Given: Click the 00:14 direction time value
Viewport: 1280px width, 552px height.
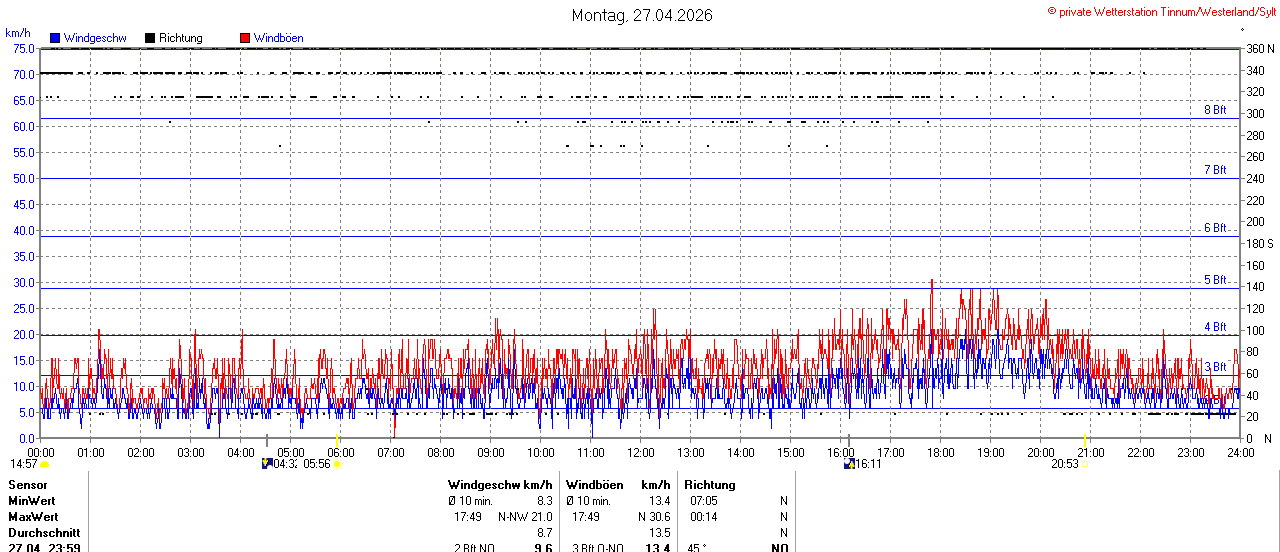Looking at the screenshot, I should tap(702, 517).
